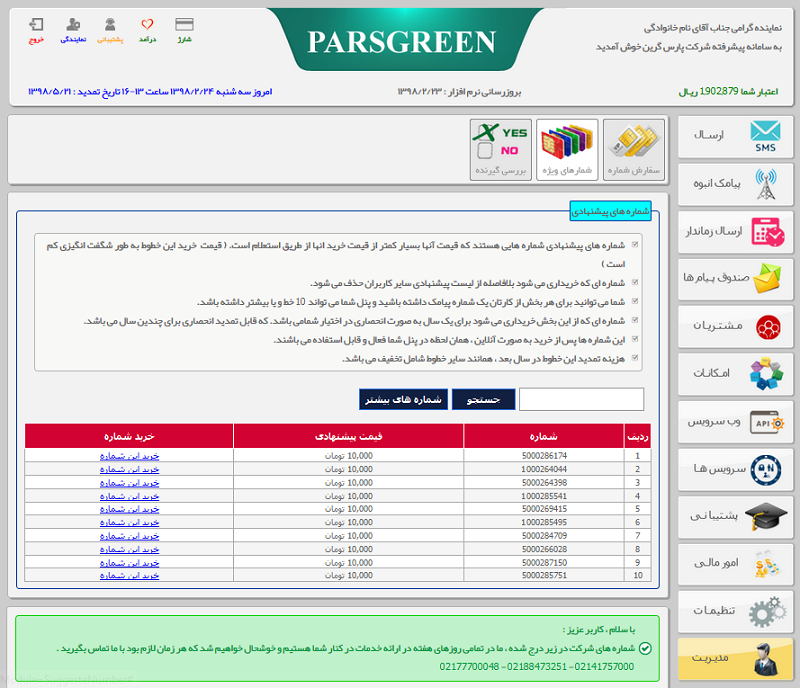
Task: Click the suggested price column header
Action: pyautogui.click(x=348, y=436)
